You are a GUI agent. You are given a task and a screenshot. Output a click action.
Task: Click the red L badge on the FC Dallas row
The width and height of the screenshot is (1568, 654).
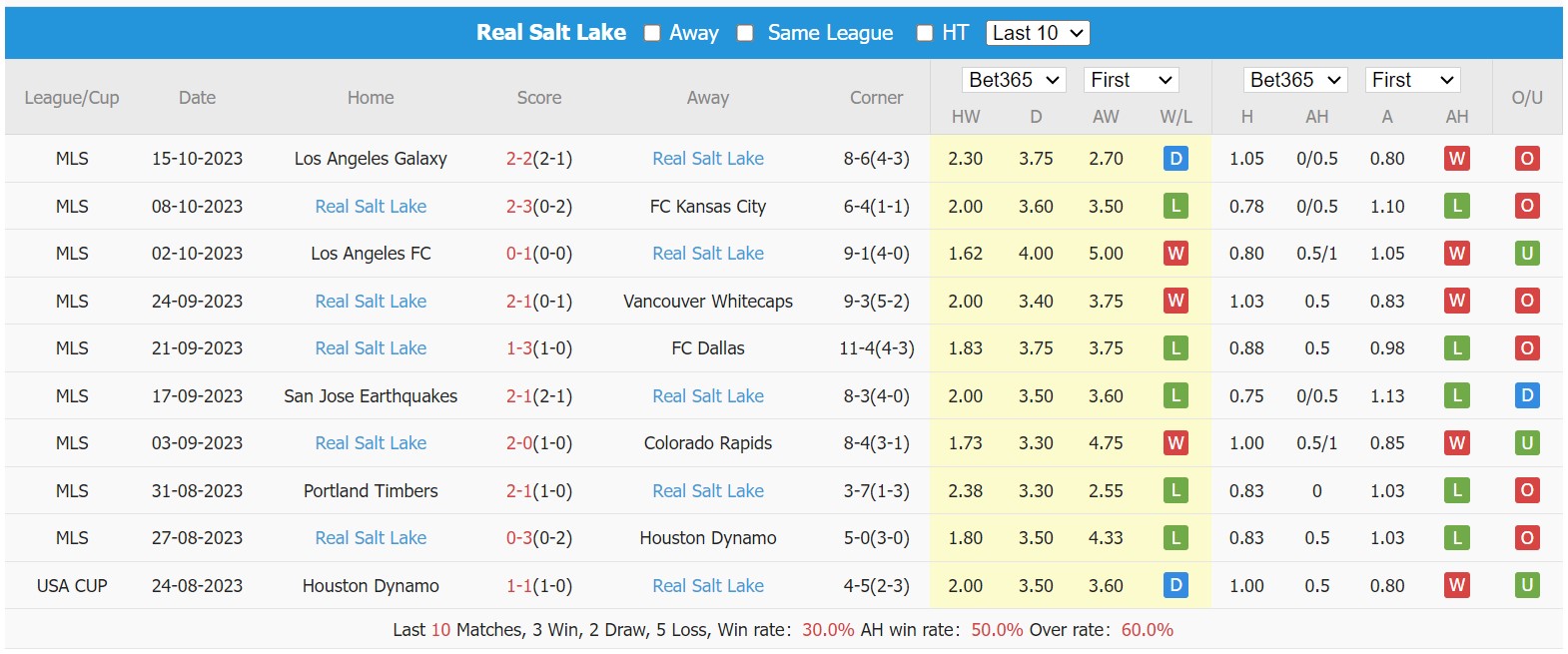point(1176,347)
